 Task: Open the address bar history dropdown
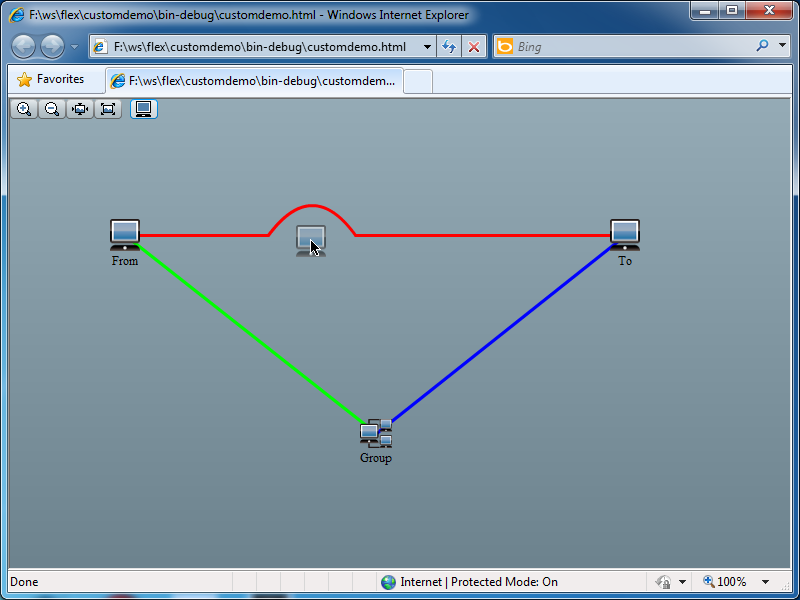pyautogui.click(x=428, y=47)
